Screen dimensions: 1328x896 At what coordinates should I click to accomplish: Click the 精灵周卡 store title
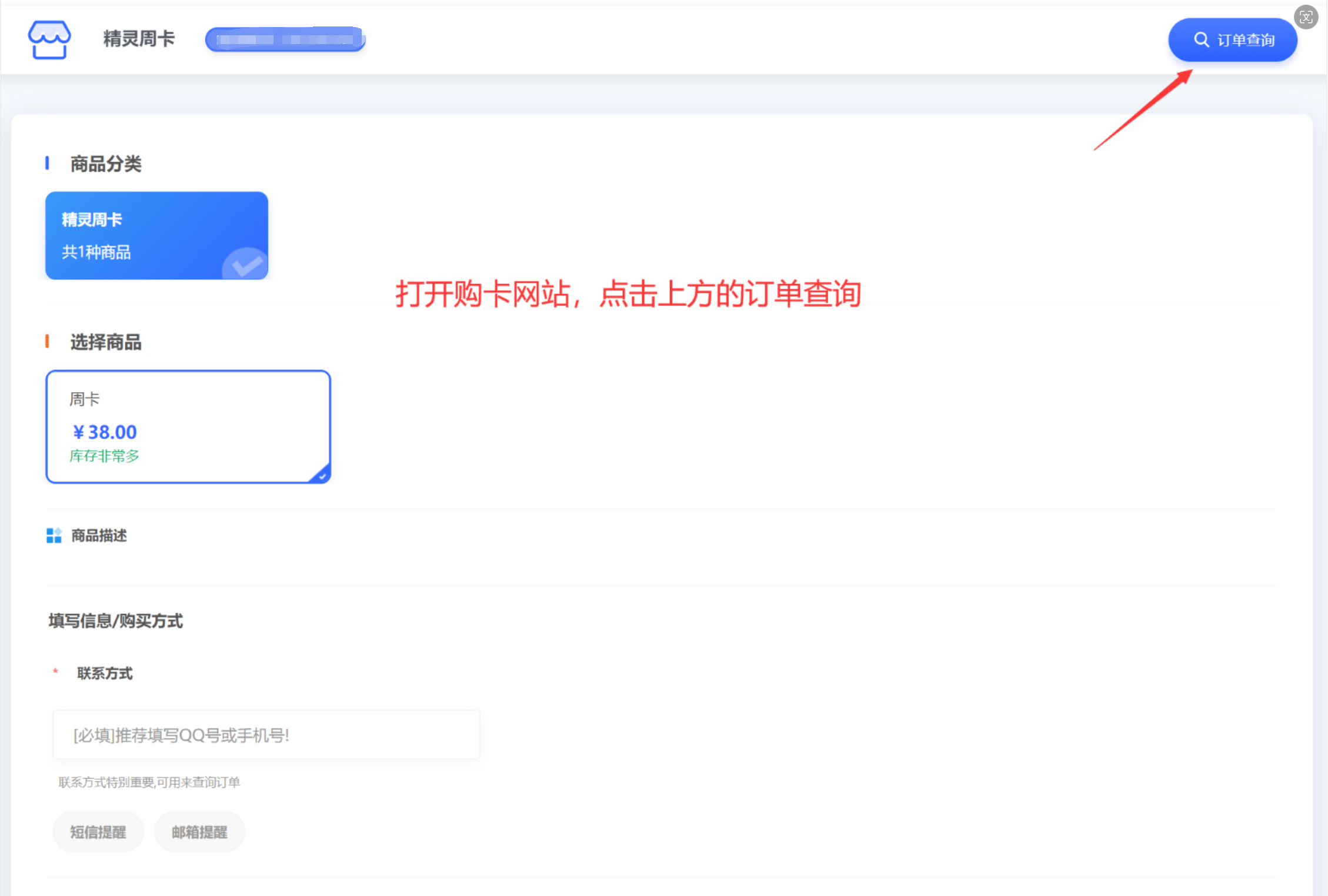point(139,39)
